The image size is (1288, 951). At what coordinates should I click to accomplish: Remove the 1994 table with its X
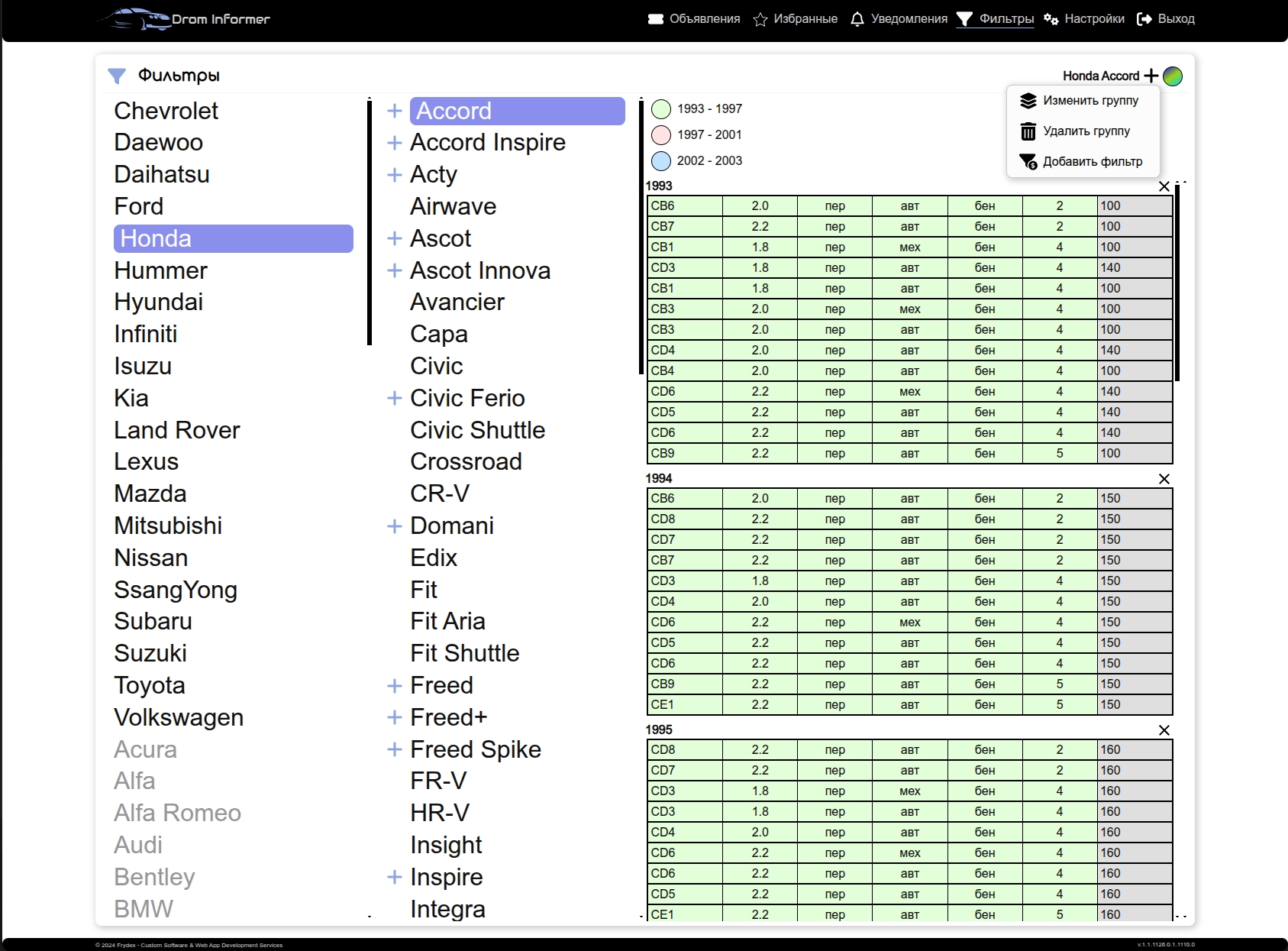1164,479
